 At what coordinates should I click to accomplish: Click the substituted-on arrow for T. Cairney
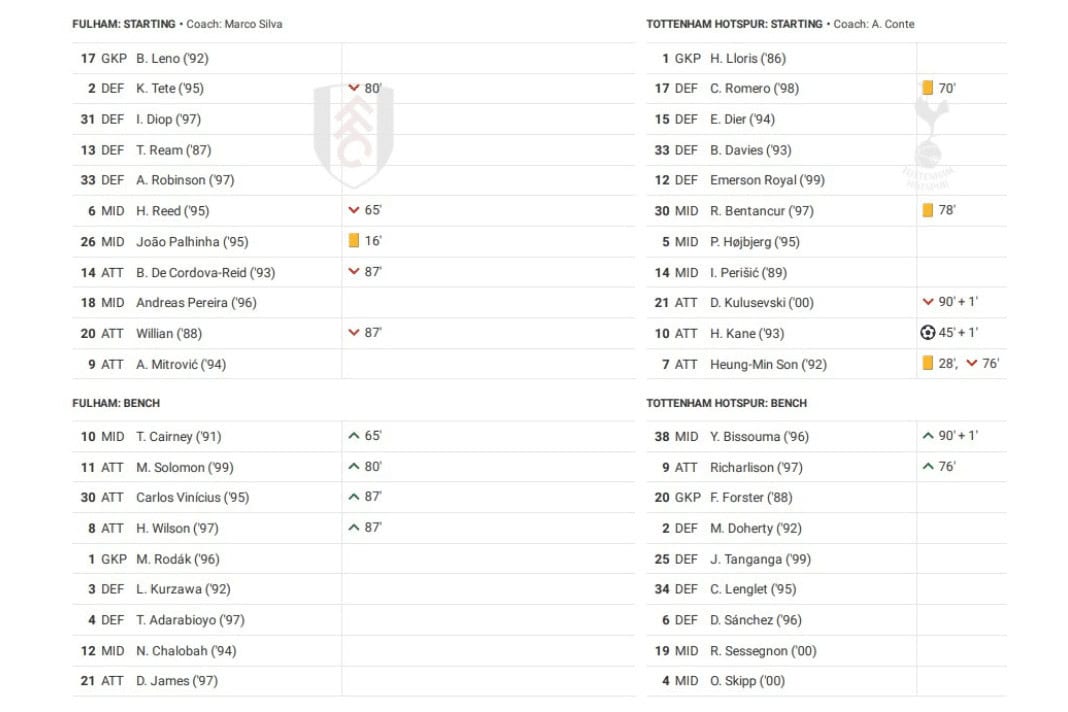pos(353,436)
